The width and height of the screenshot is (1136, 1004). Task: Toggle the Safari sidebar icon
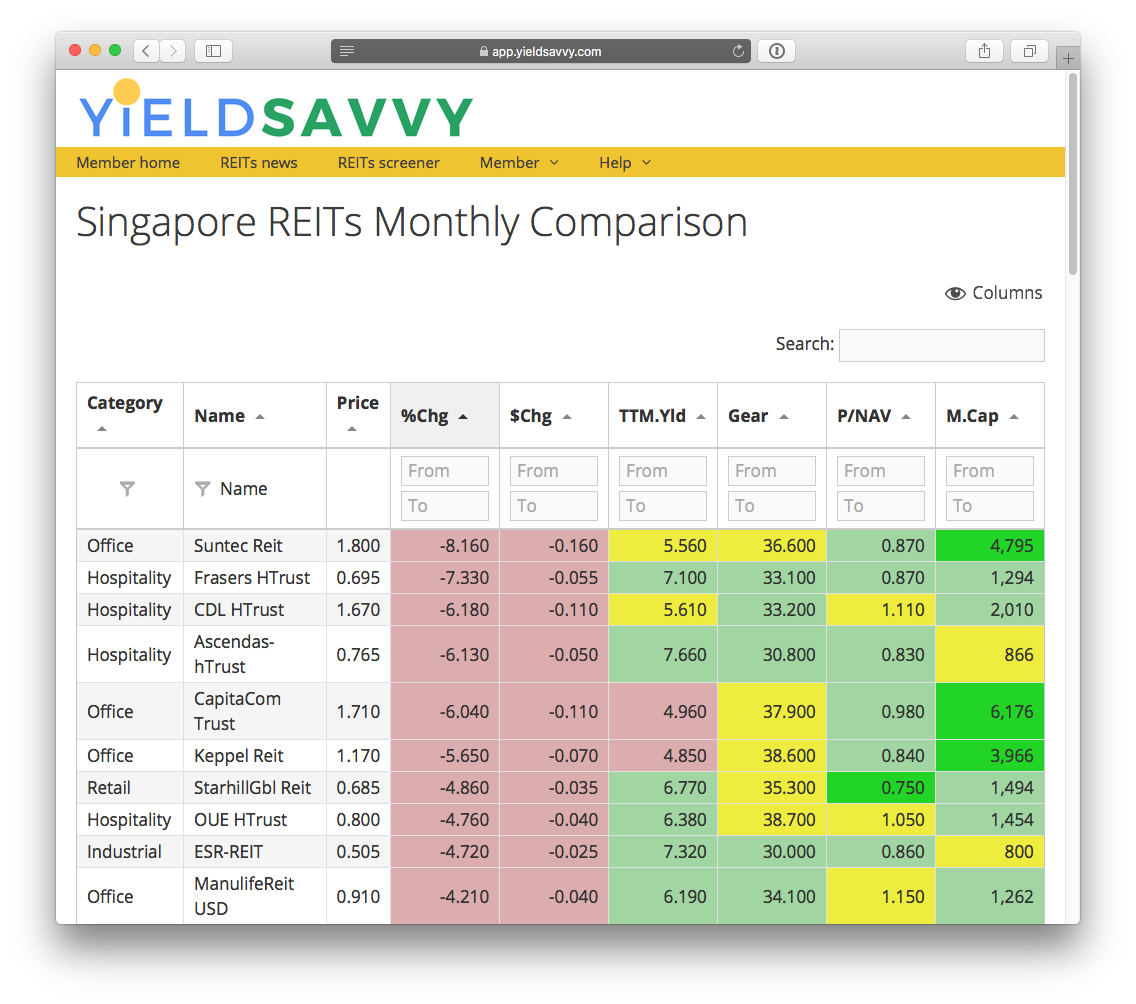[x=213, y=51]
